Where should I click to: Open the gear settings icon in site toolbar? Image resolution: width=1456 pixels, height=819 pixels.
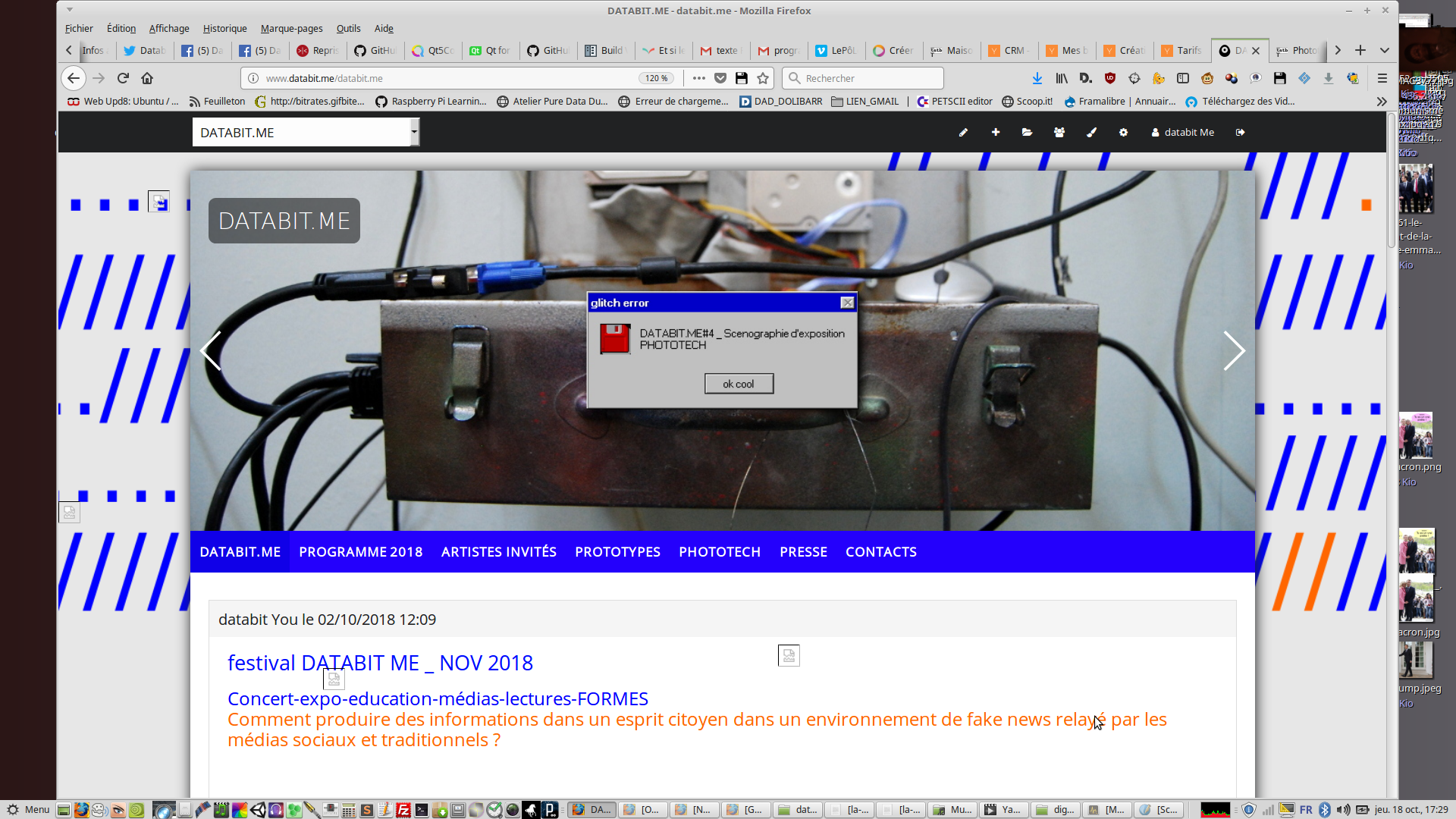click(x=1123, y=132)
